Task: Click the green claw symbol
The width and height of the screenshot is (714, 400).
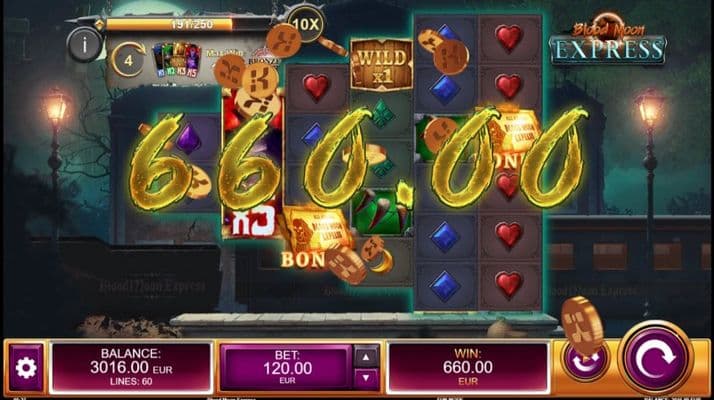Action: tap(382, 212)
